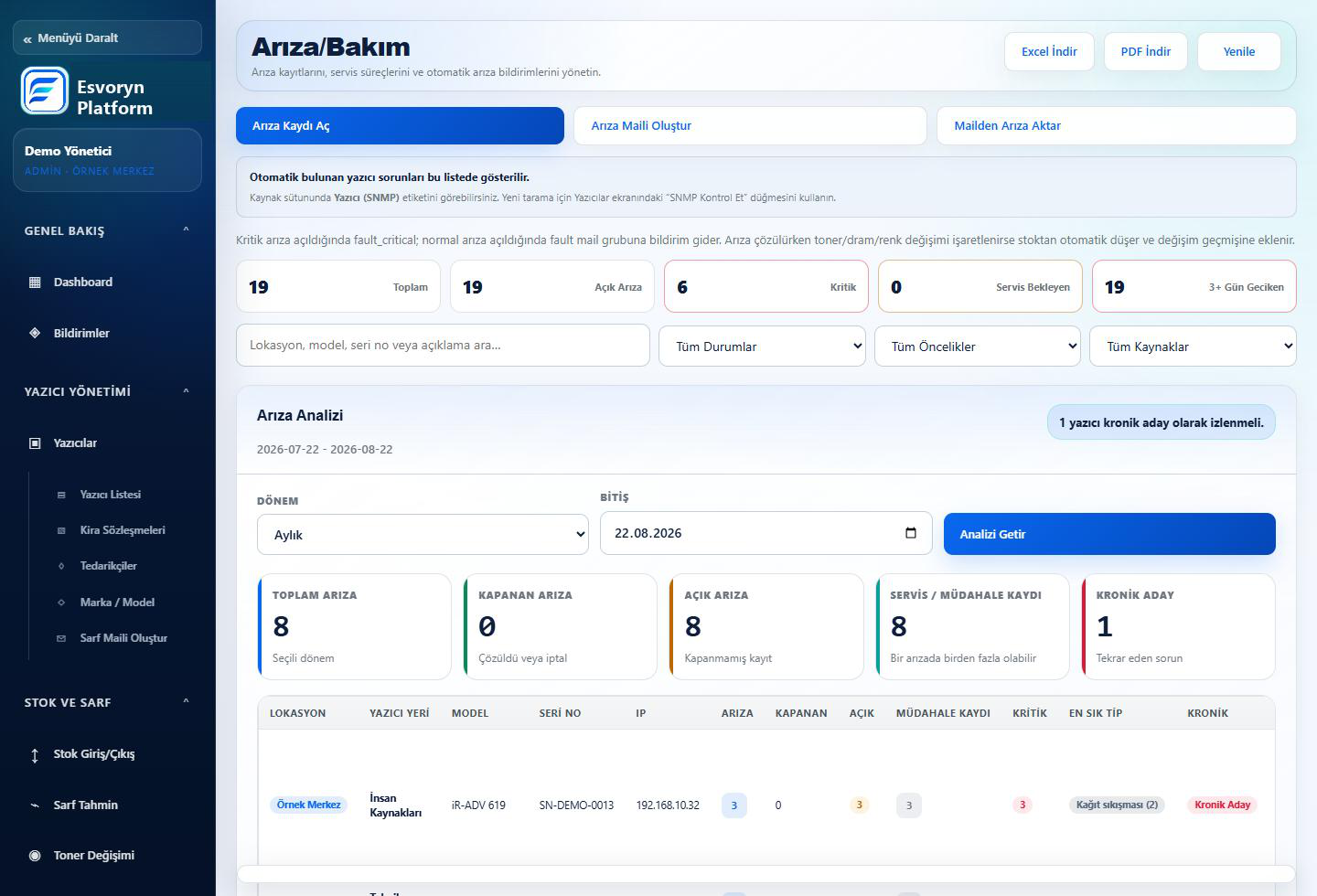Click the Kira Sözleşmeleri icon
Screen dimensions: 1317x896
tap(61, 530)
